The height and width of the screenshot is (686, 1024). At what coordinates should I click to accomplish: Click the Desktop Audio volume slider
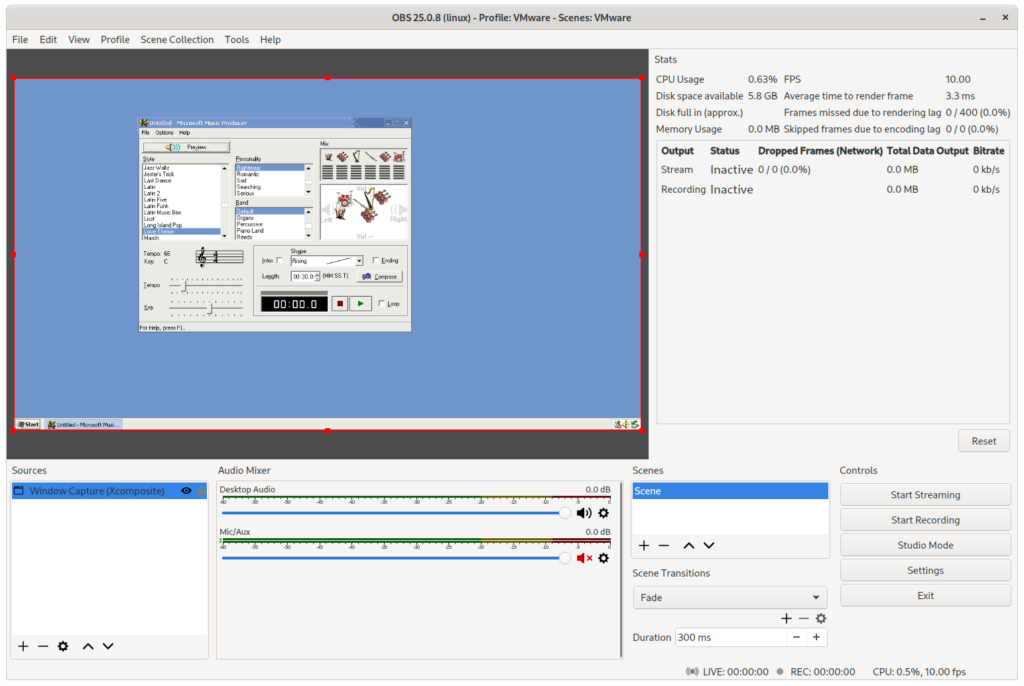pyautogui.click(x=396, y=513)
